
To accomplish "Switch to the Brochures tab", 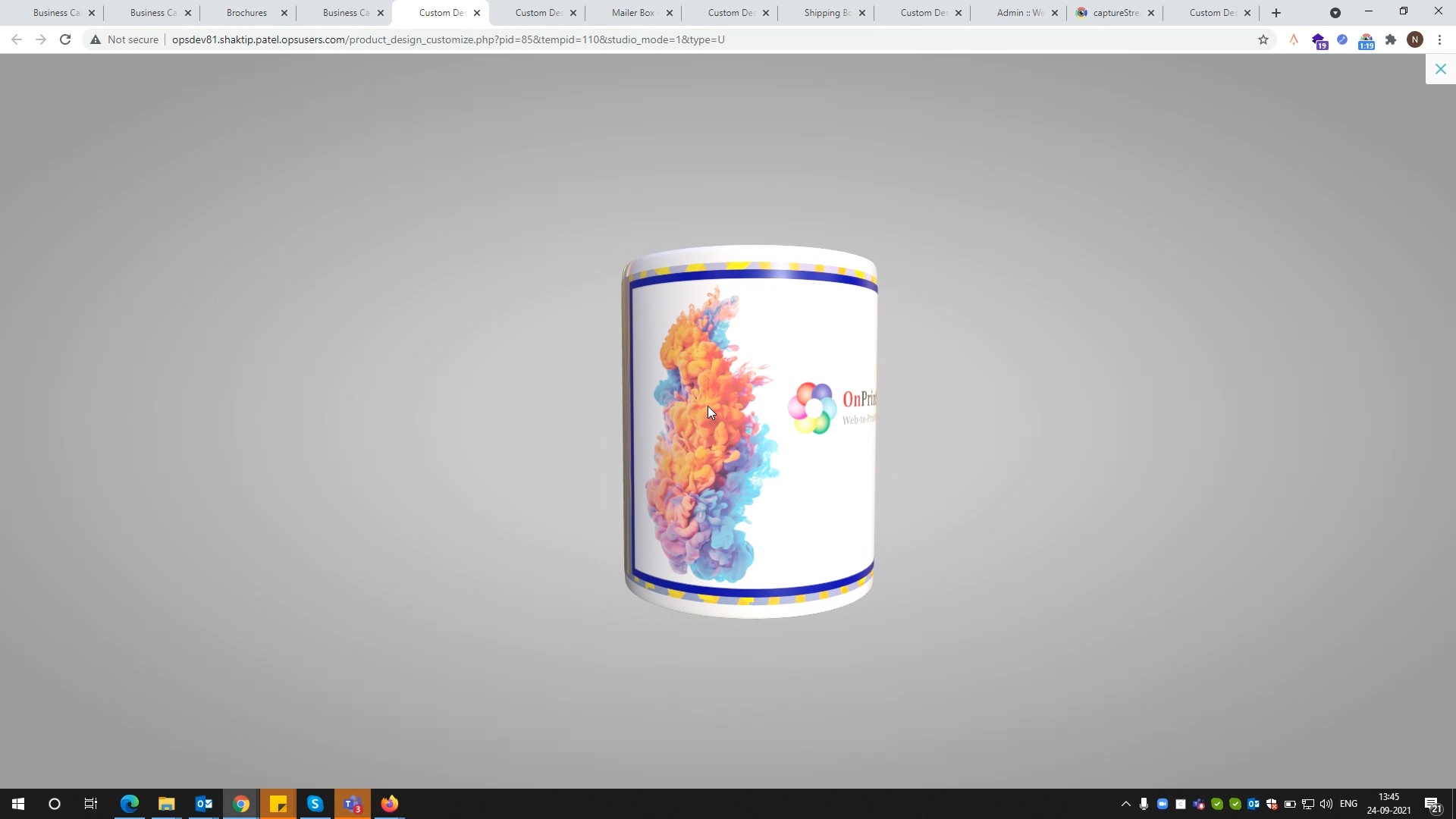I will (x=246, y=13).
